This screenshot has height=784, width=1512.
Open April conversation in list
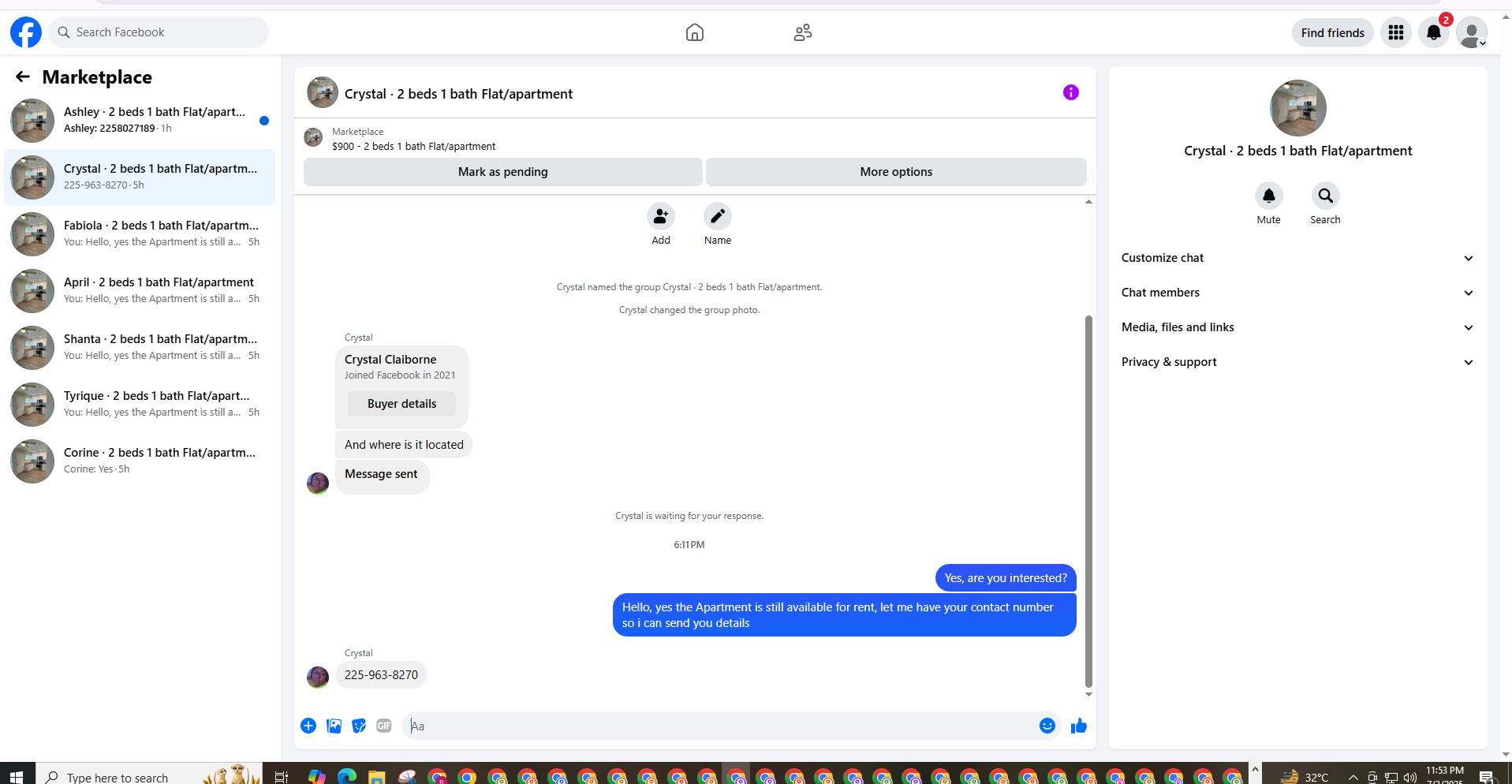coord(140,291)
